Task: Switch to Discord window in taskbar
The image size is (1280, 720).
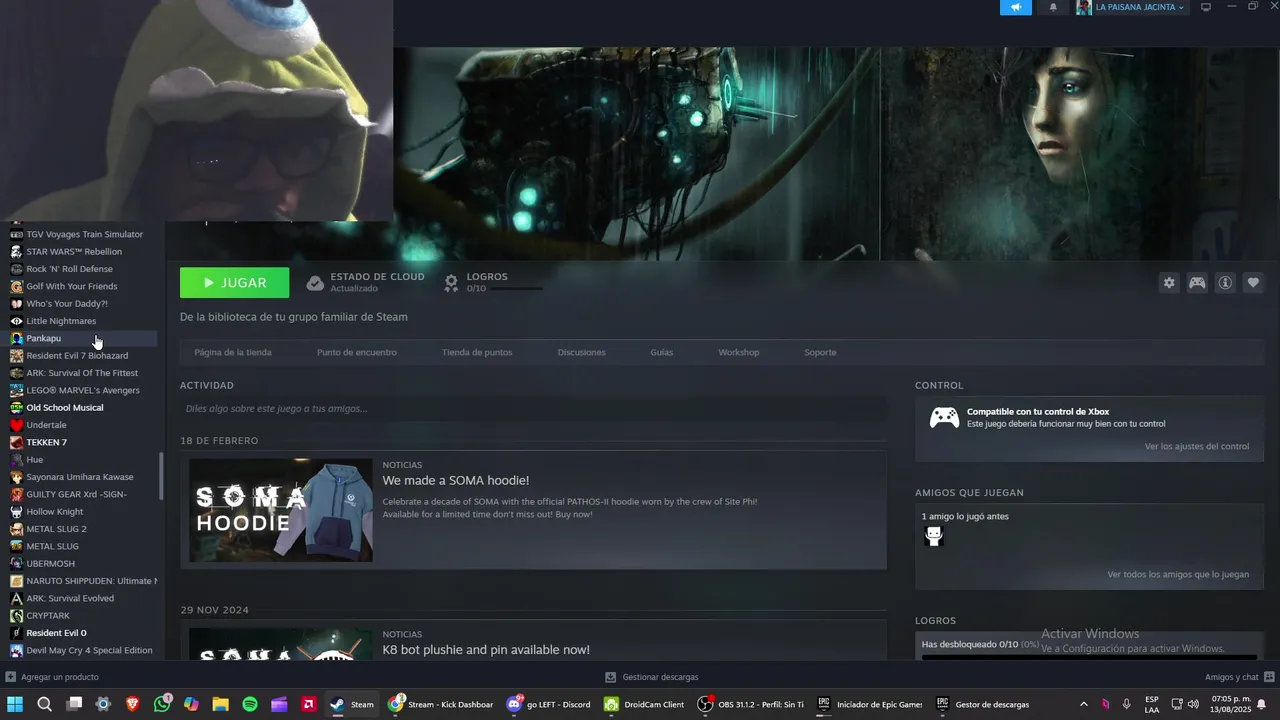Action: click(549, 704)
